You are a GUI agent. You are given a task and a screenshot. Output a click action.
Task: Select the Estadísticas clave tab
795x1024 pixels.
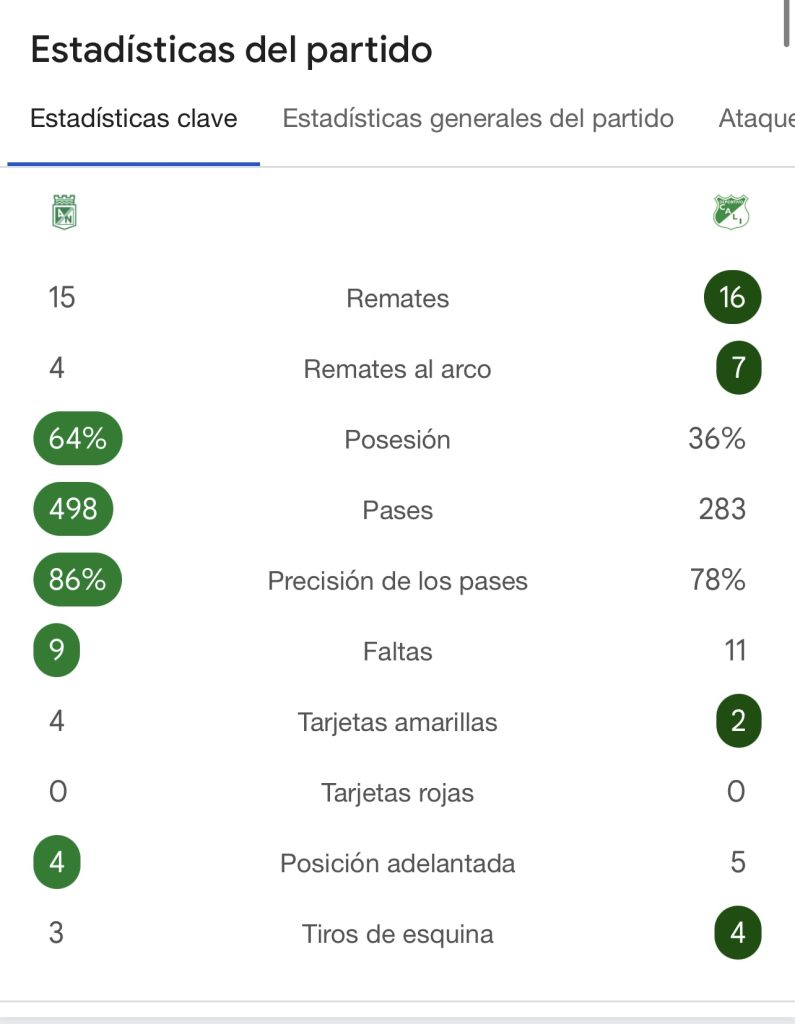tap(134, 119)
